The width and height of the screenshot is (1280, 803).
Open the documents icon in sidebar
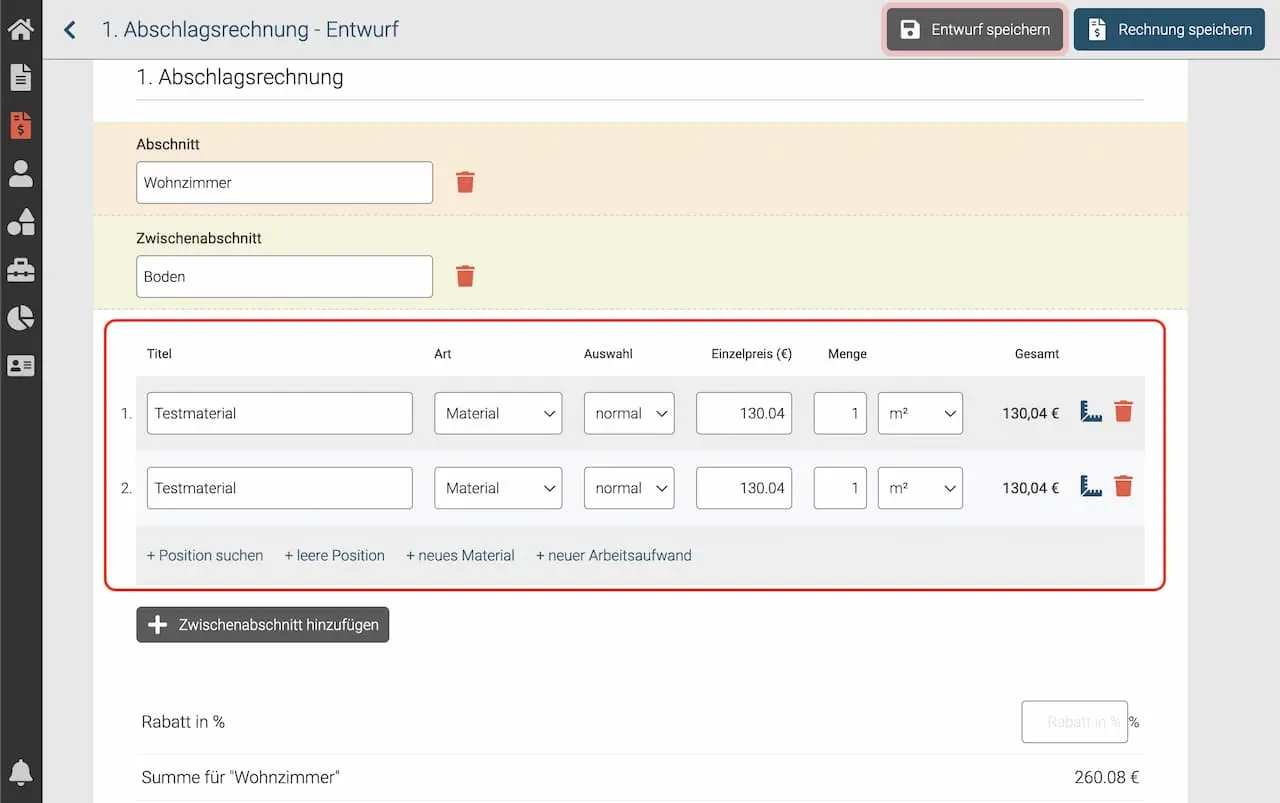(x=20, y=77)
